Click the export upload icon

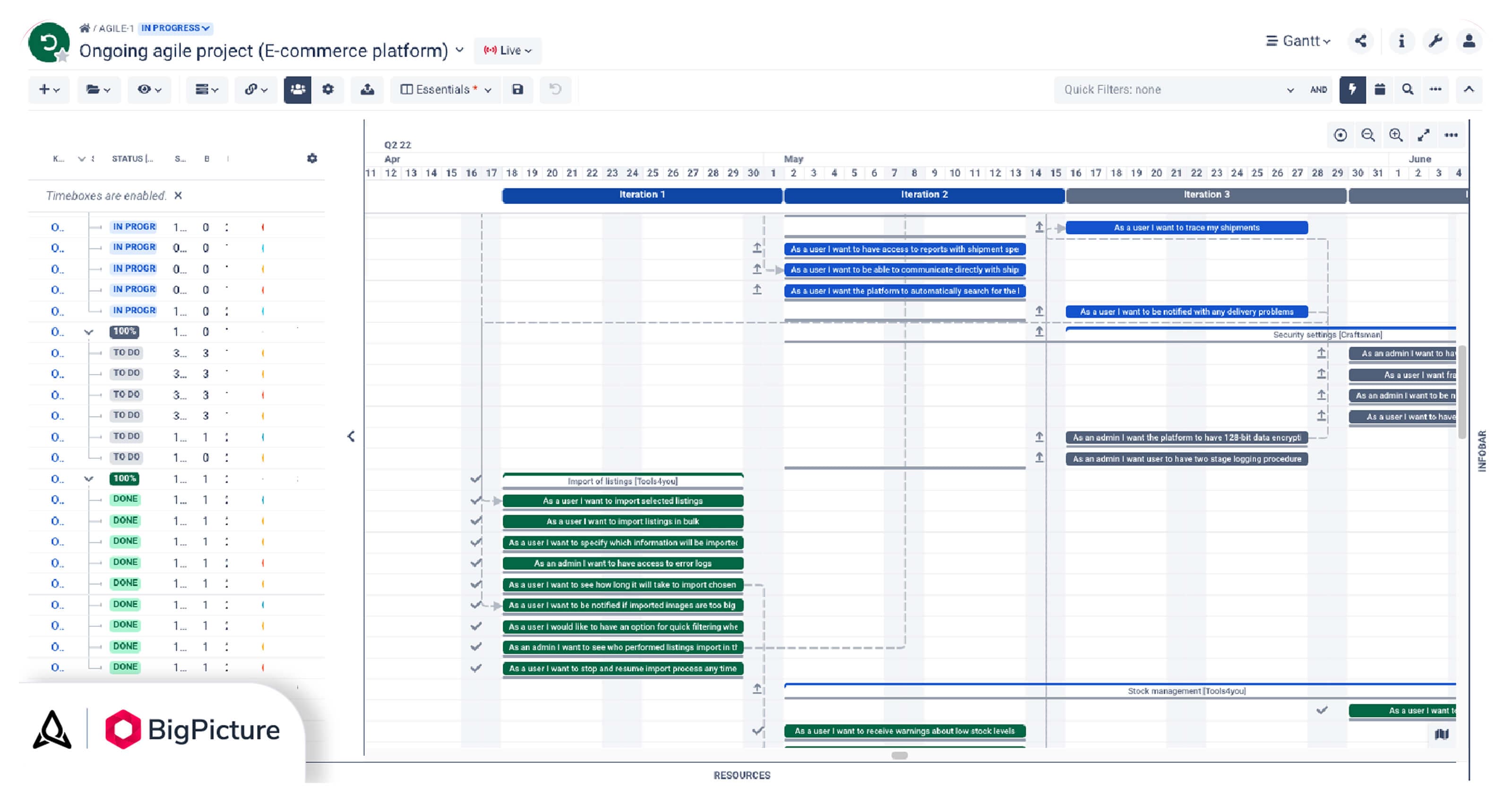(368, 89)
